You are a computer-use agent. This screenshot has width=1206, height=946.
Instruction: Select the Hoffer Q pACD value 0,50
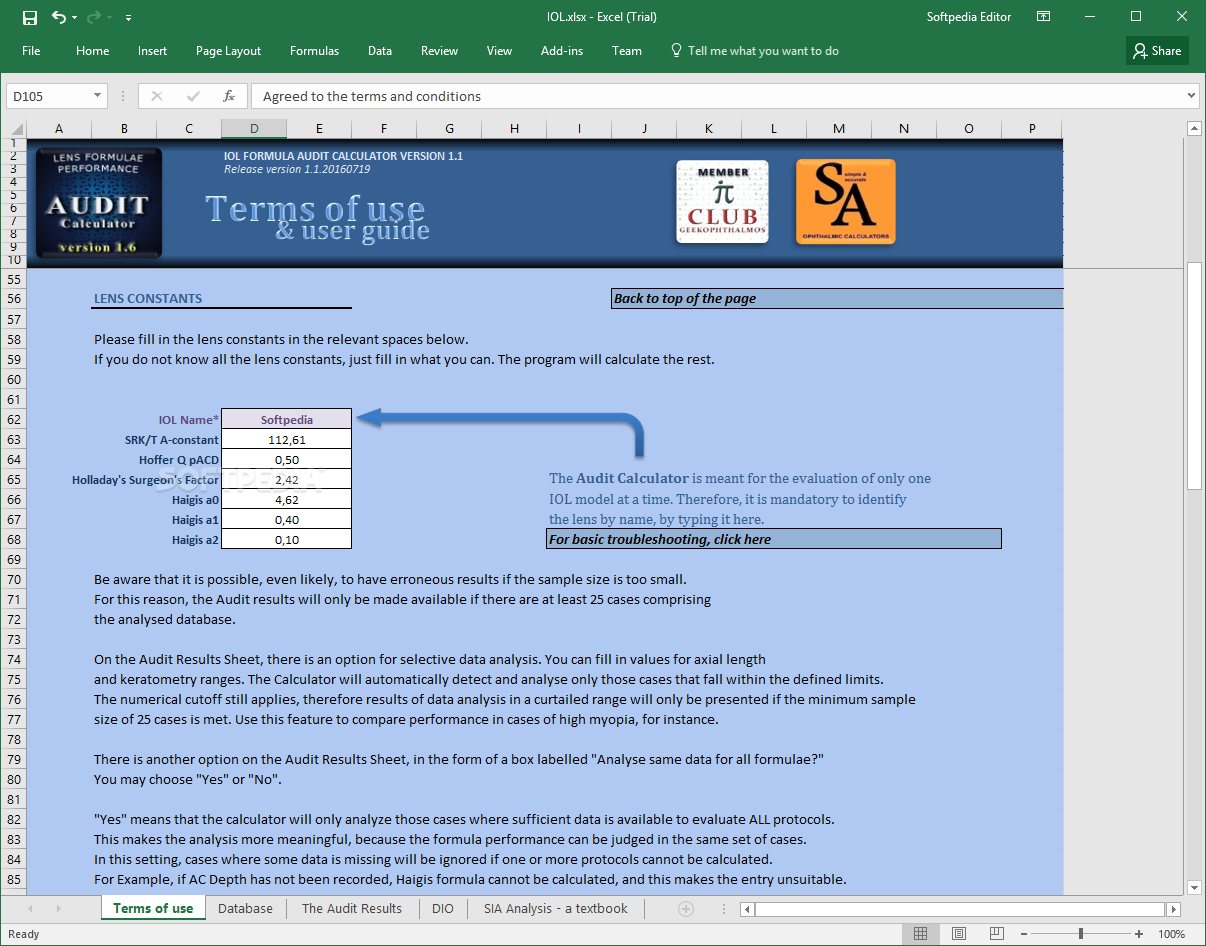(286, 459)
